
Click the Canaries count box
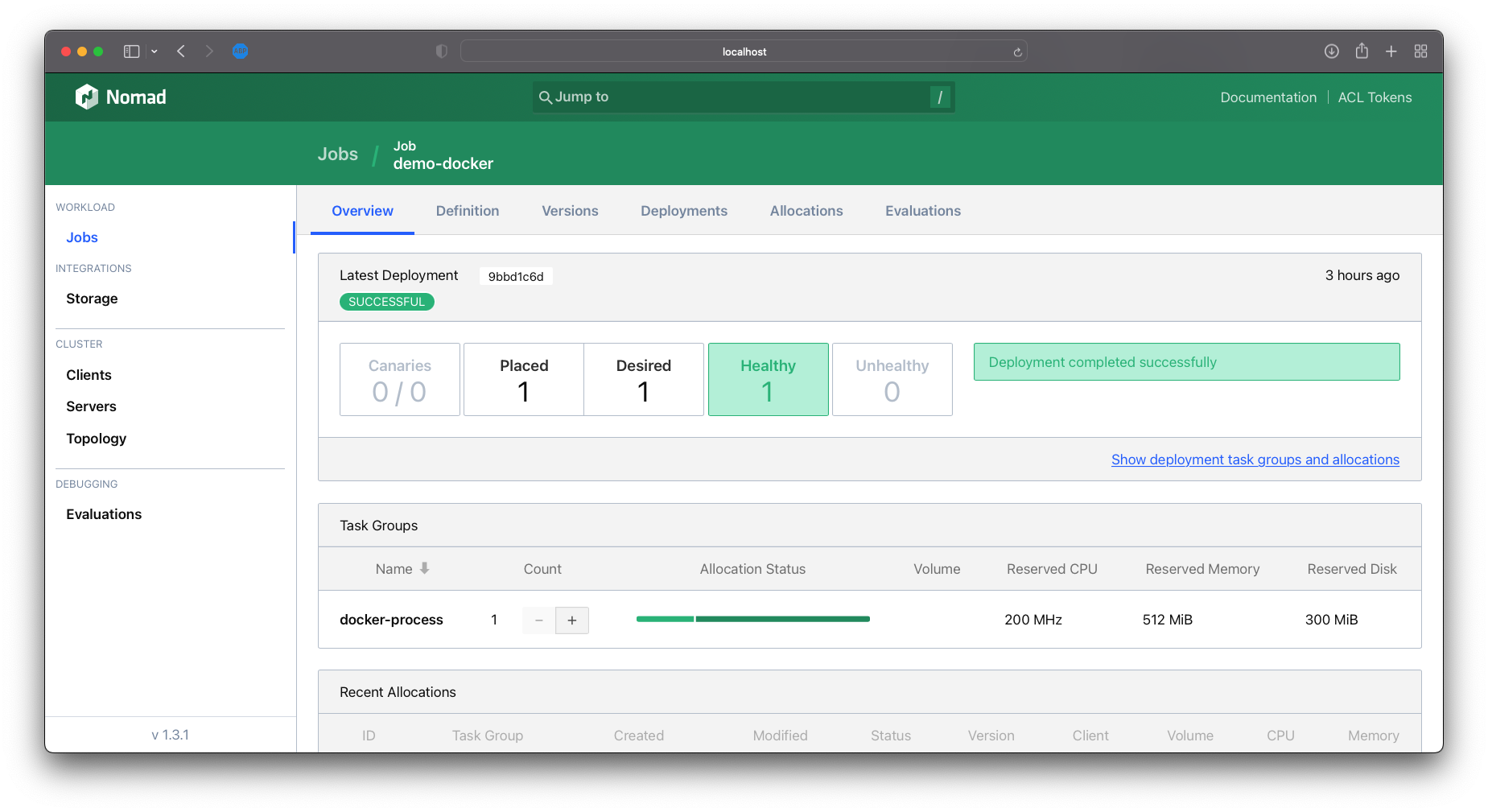pos(399,380)
